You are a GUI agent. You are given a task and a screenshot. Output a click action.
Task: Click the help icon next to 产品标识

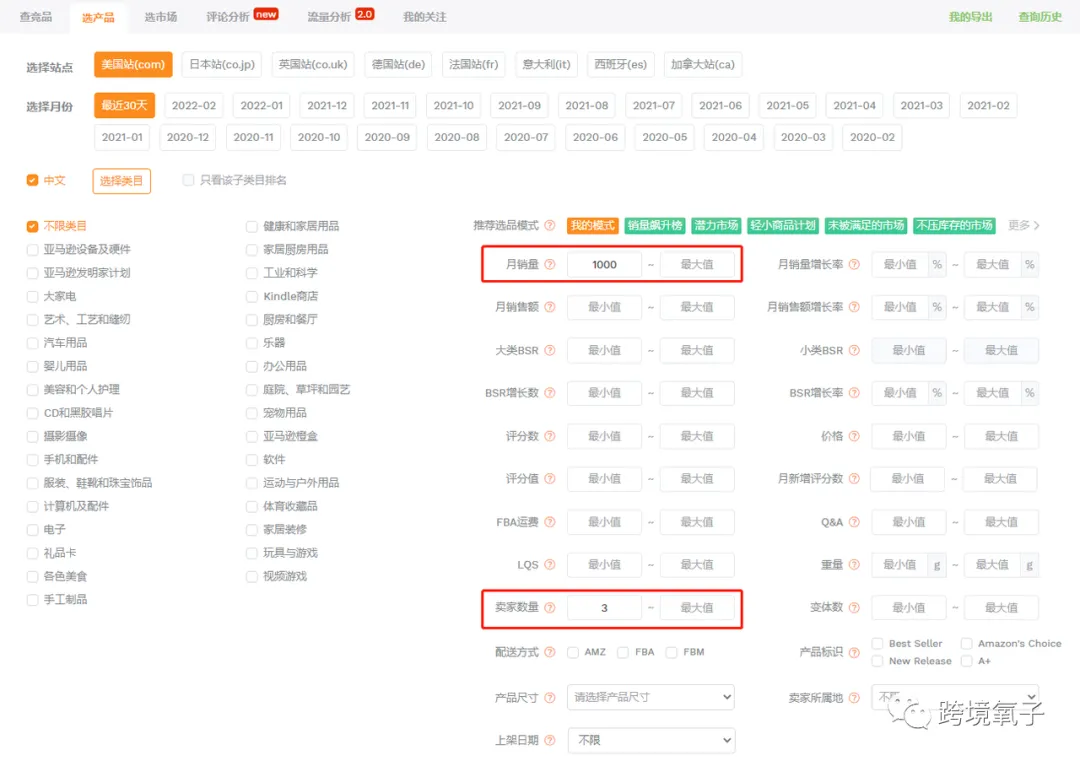point(854,652)
